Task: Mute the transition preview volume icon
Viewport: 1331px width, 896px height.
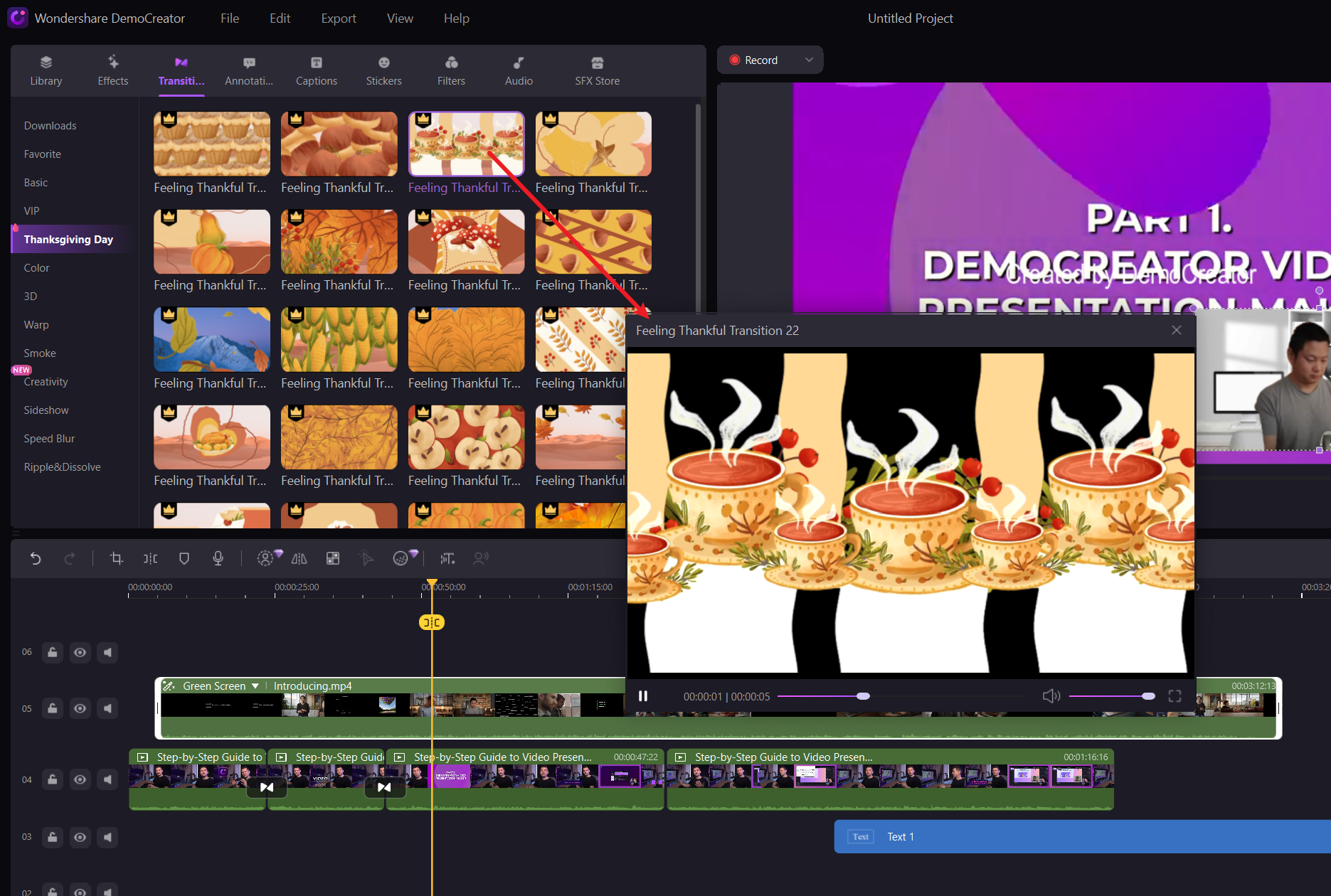Action: (x=1051, y=696)
